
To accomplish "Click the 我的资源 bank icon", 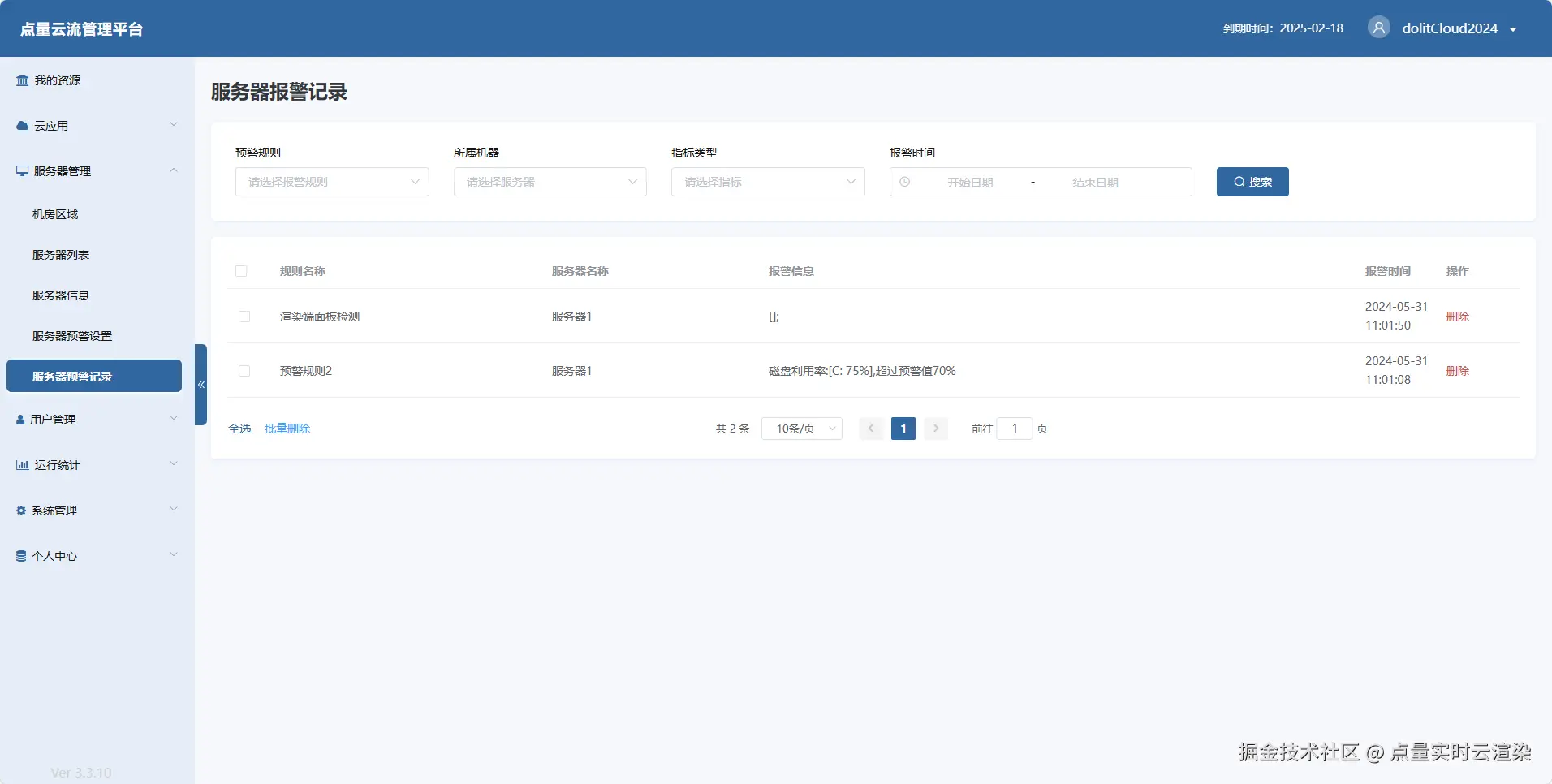I will click(23, 80).
